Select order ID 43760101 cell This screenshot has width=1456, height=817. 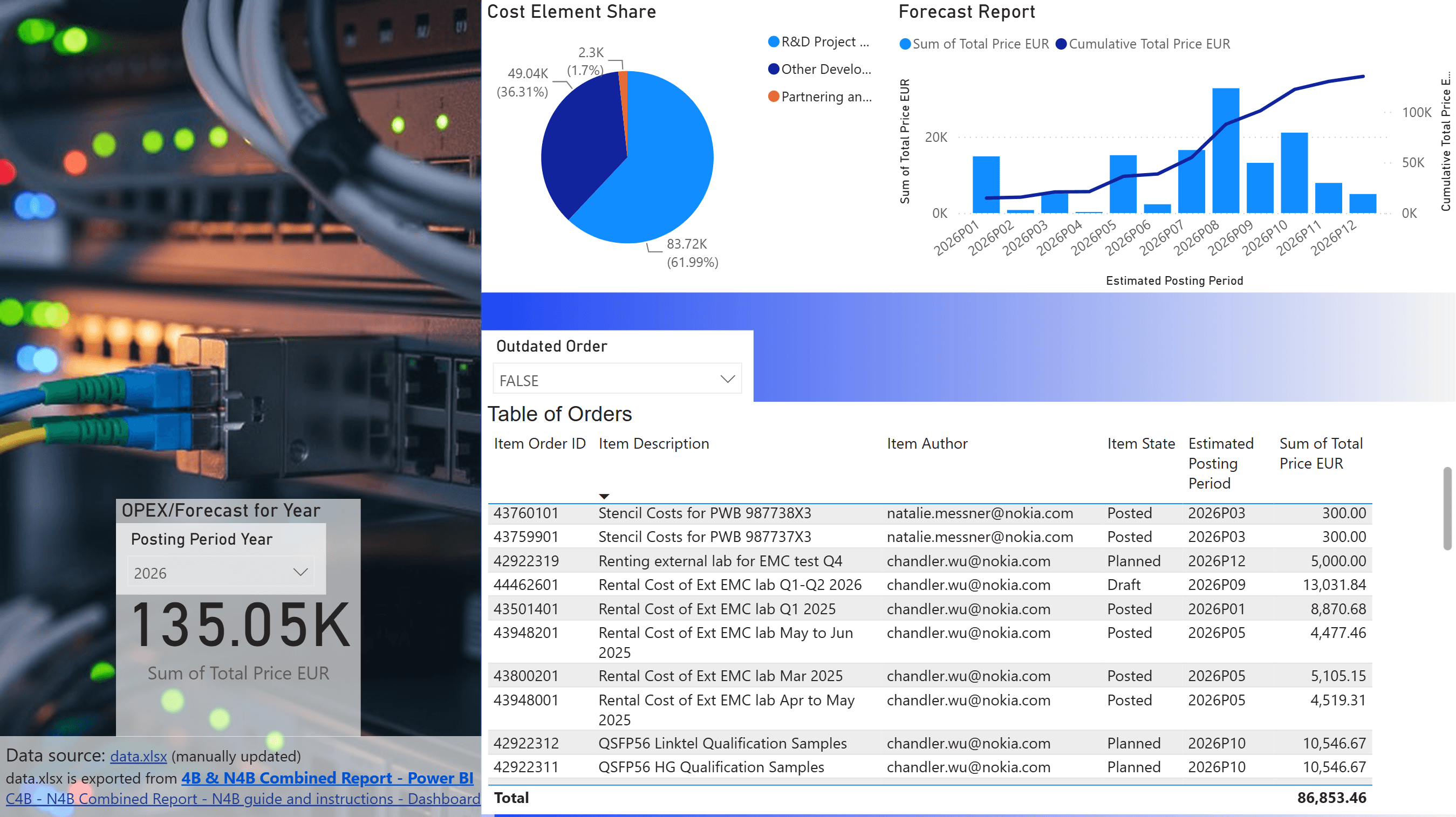(525, 513)
